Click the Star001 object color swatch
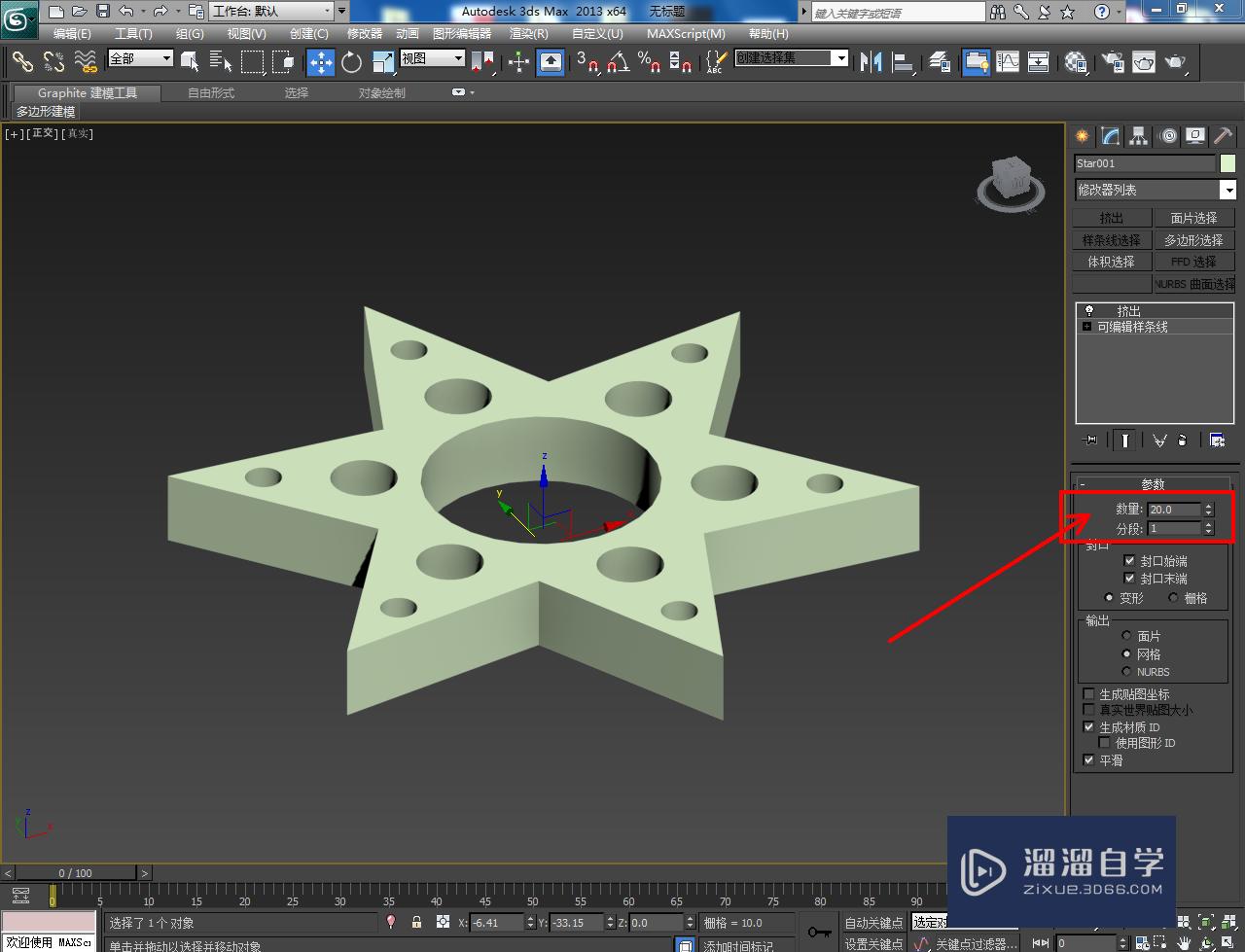Screen dimensions: 1245x952 pos(1227,163)
